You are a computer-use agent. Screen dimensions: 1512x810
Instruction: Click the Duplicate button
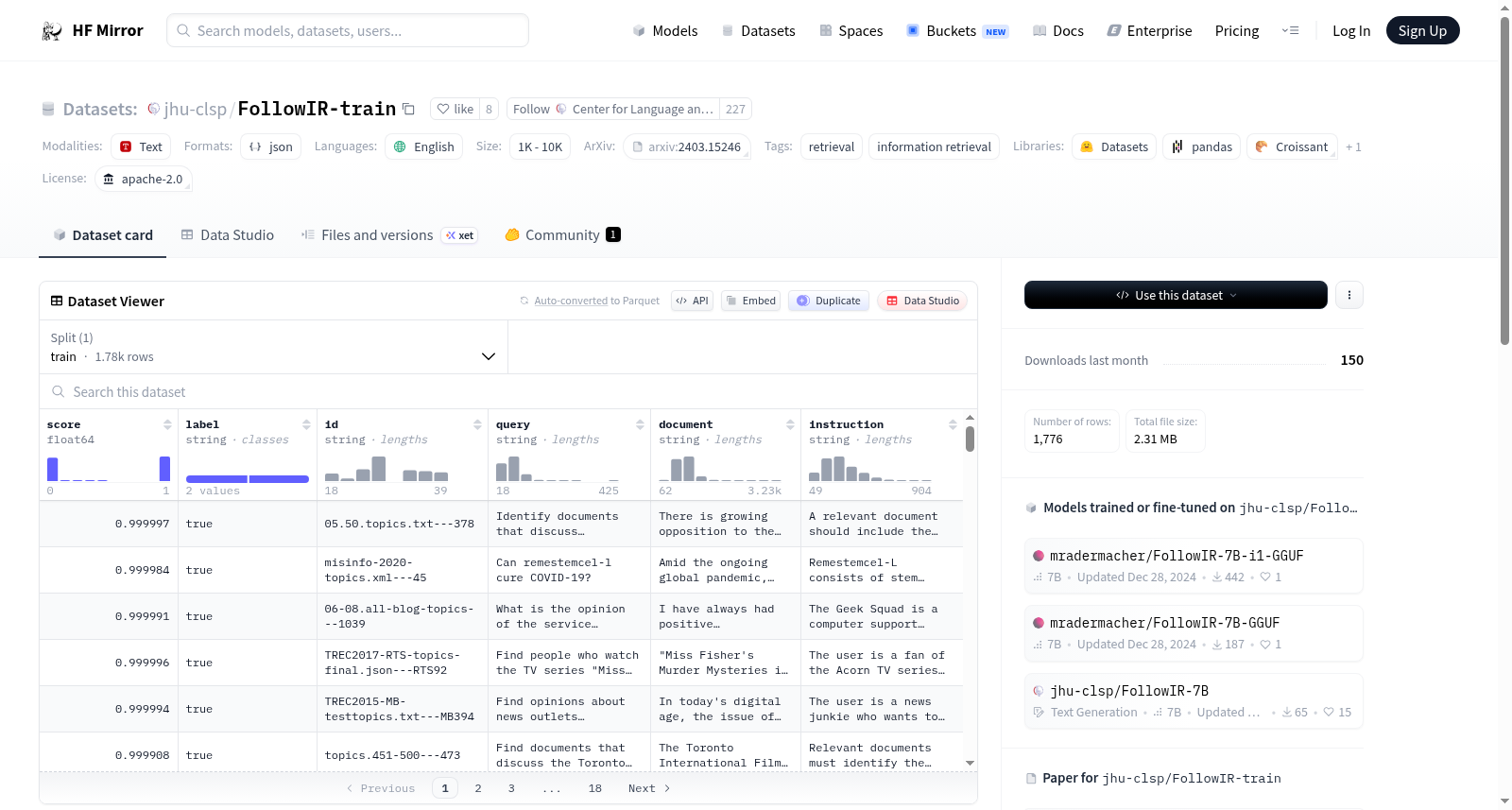coord(829,301)
